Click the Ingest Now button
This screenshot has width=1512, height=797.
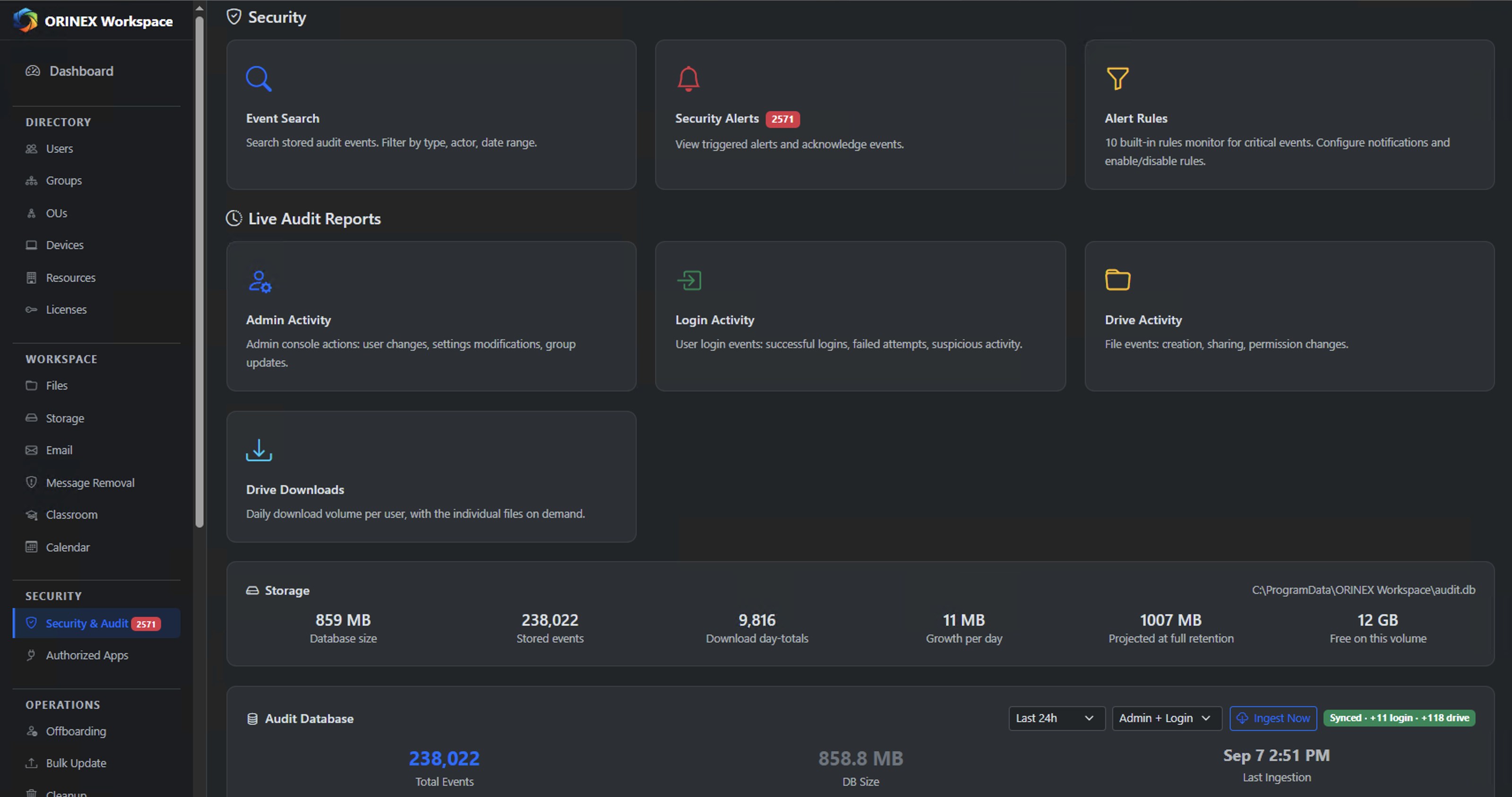pyautogui.click(x=1272, y=718)
